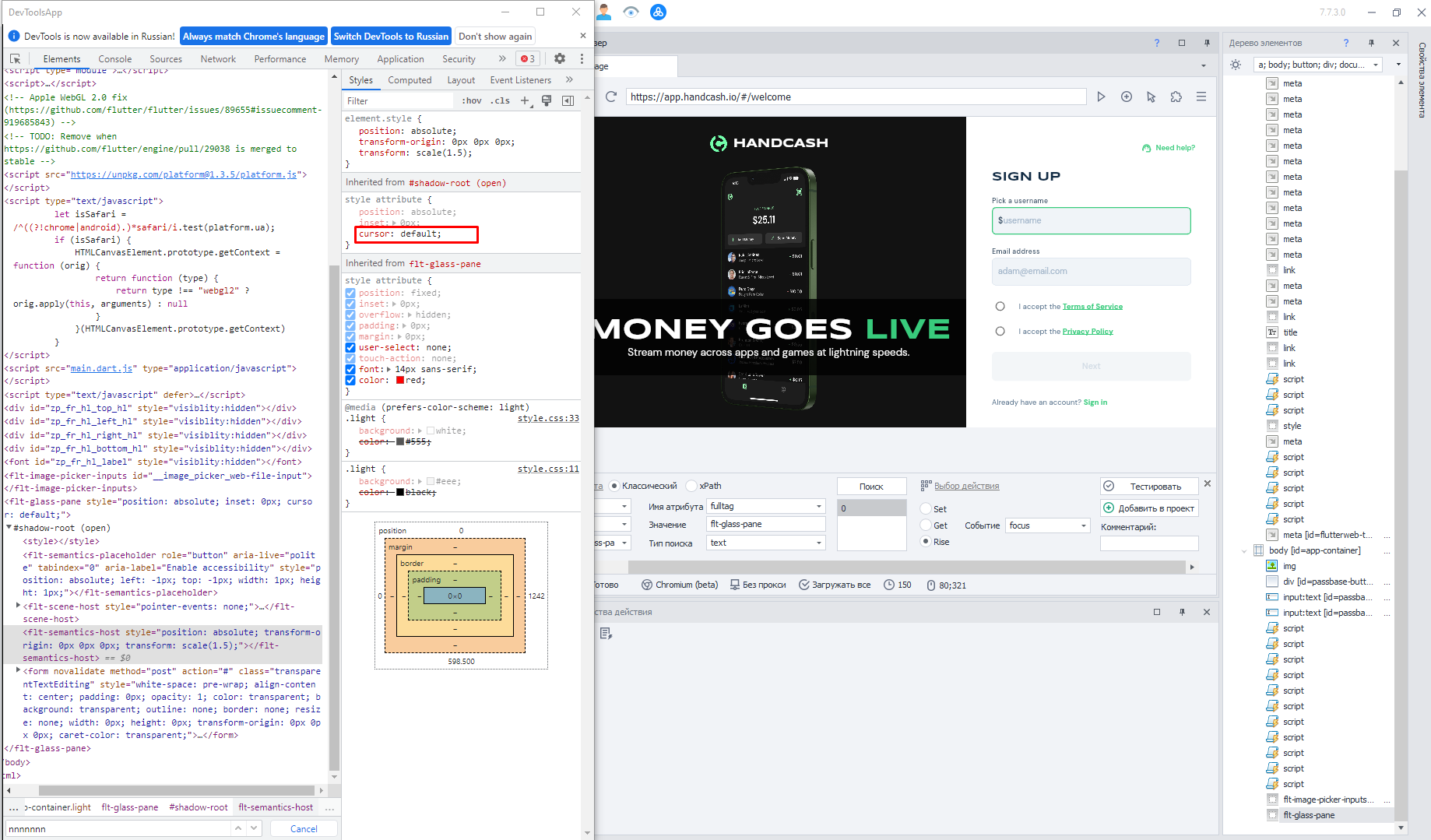
Task: Click the circled plus icon by address bar
Action: point(1126,97)
